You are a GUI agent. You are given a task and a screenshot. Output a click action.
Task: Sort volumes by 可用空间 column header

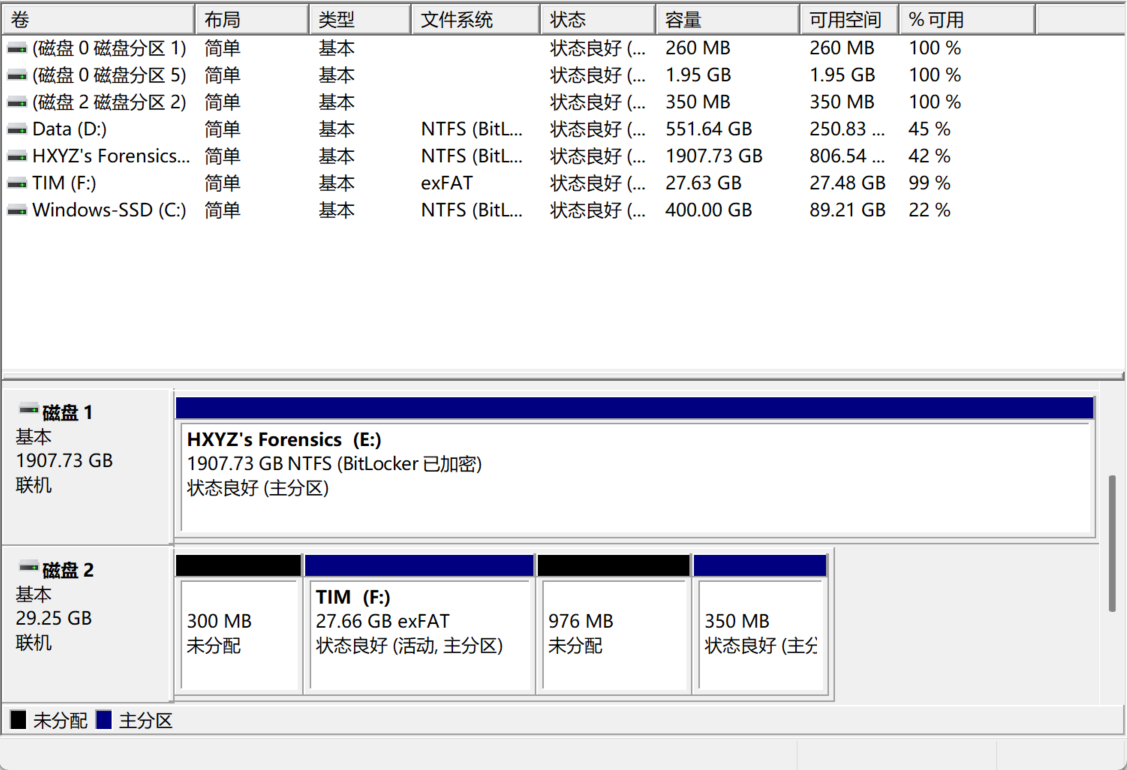pyautogui.click(x=850, y=19)
